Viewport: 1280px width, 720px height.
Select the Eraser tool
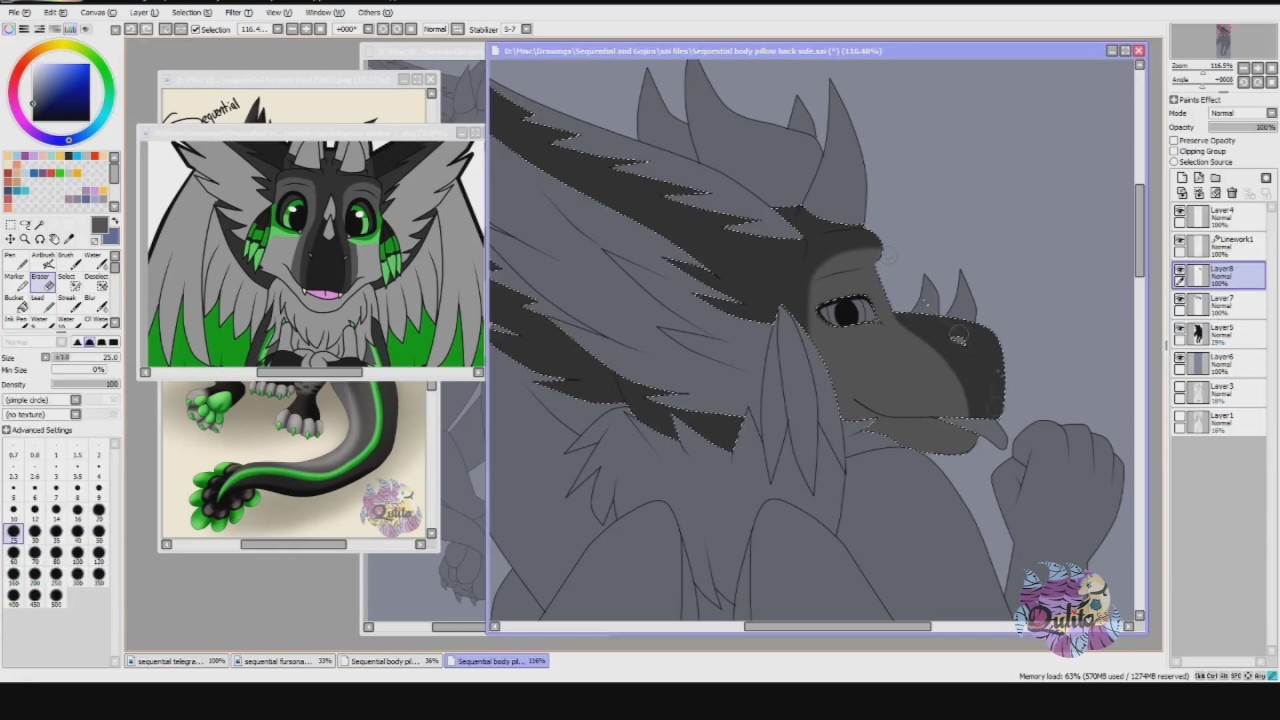(43, 282)
